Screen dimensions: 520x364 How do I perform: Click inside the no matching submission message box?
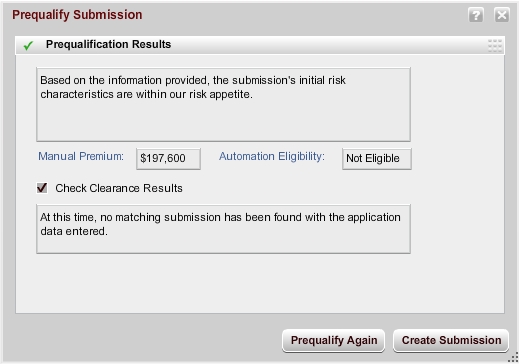click(223, 229)
